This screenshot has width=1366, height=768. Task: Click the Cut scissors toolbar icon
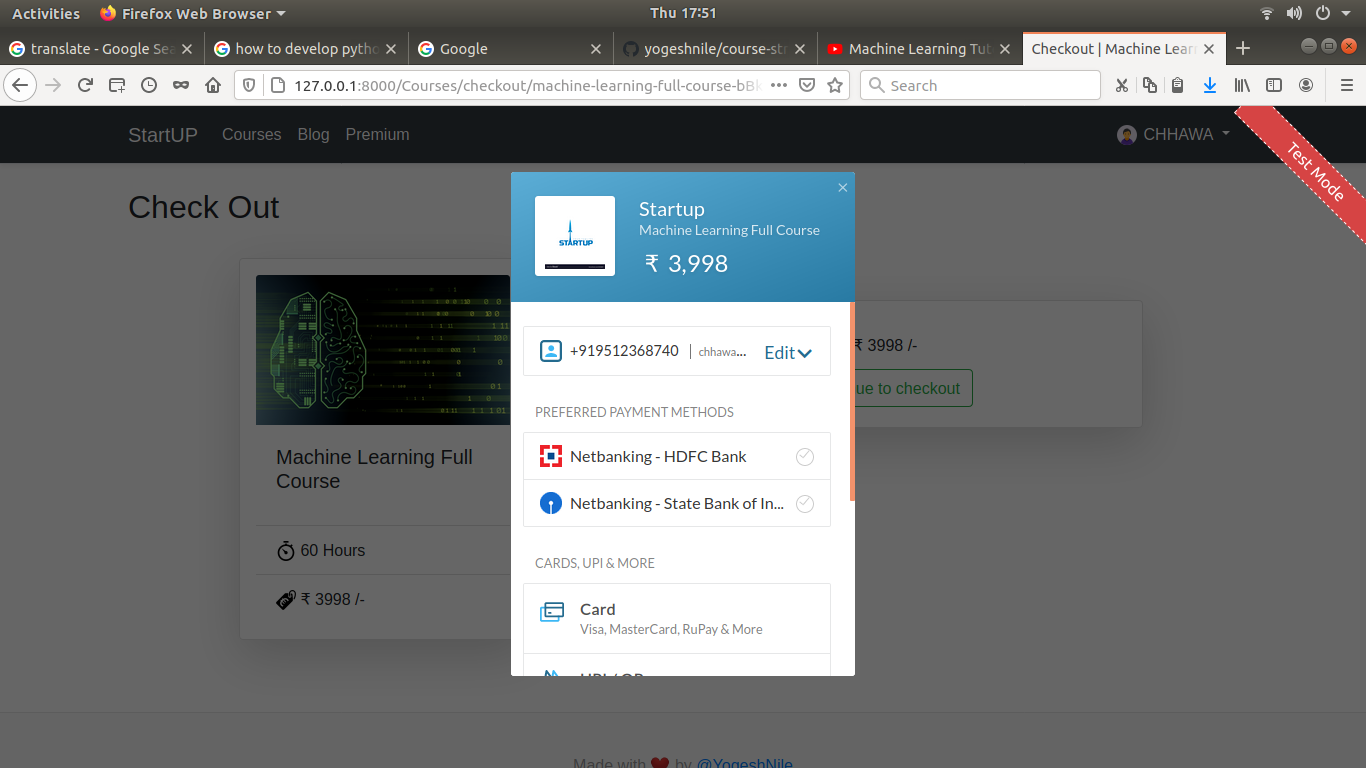1122,85
